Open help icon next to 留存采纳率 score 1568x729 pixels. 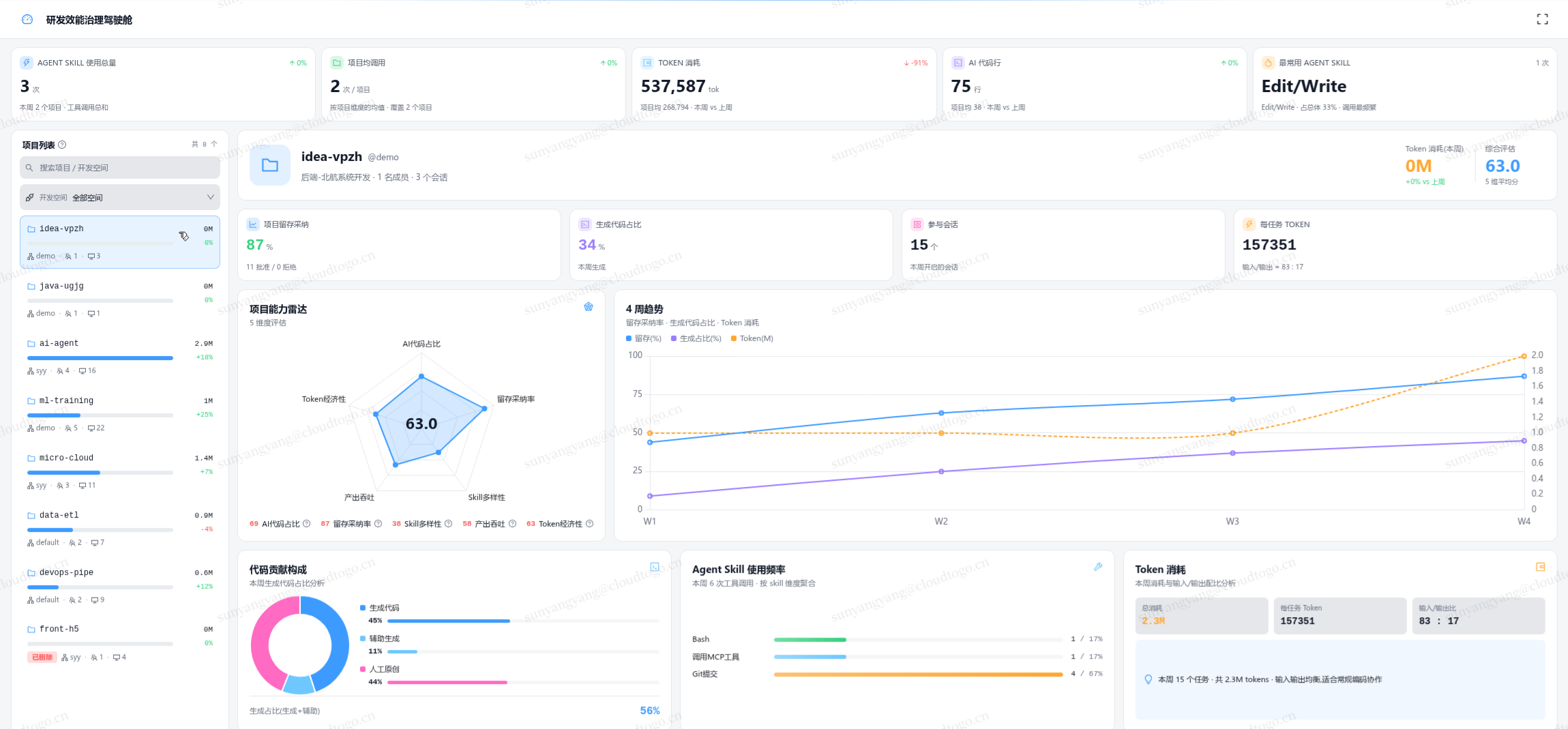[x=378, y=524]
